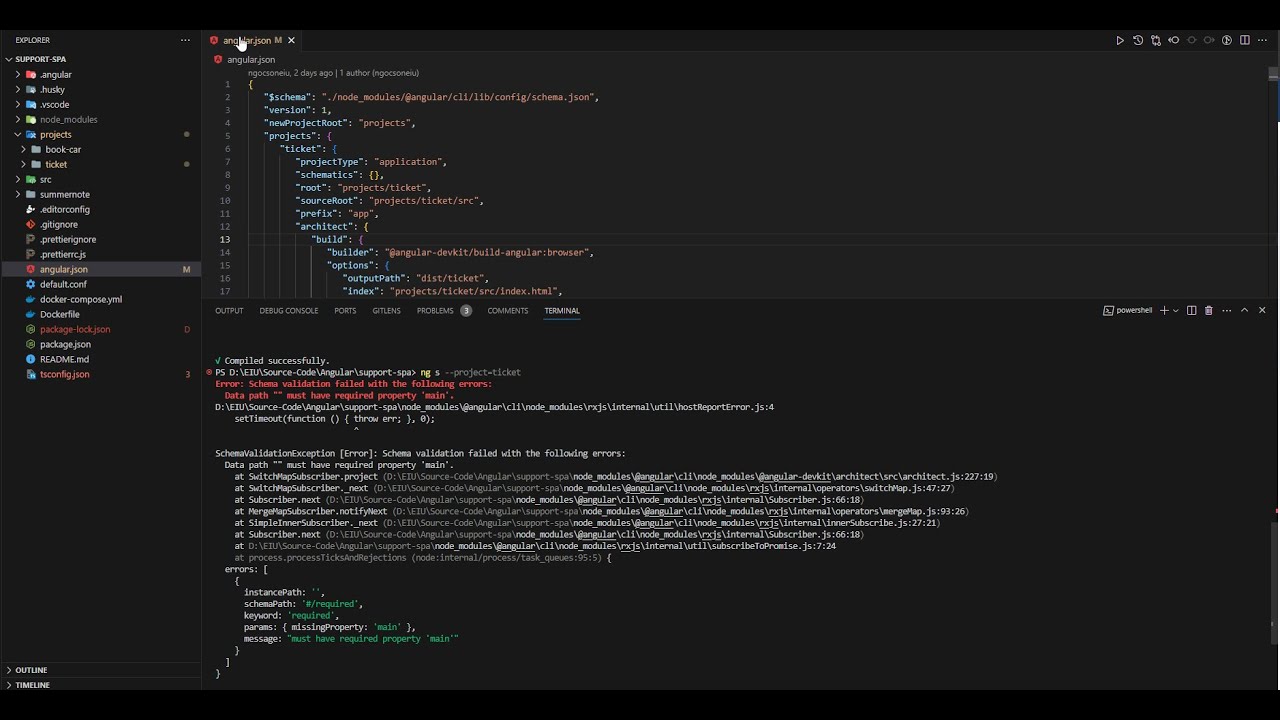This screenshot has width=1280, height=720.
Task: Go to previous change revision icon
Action: point(1174,40)
